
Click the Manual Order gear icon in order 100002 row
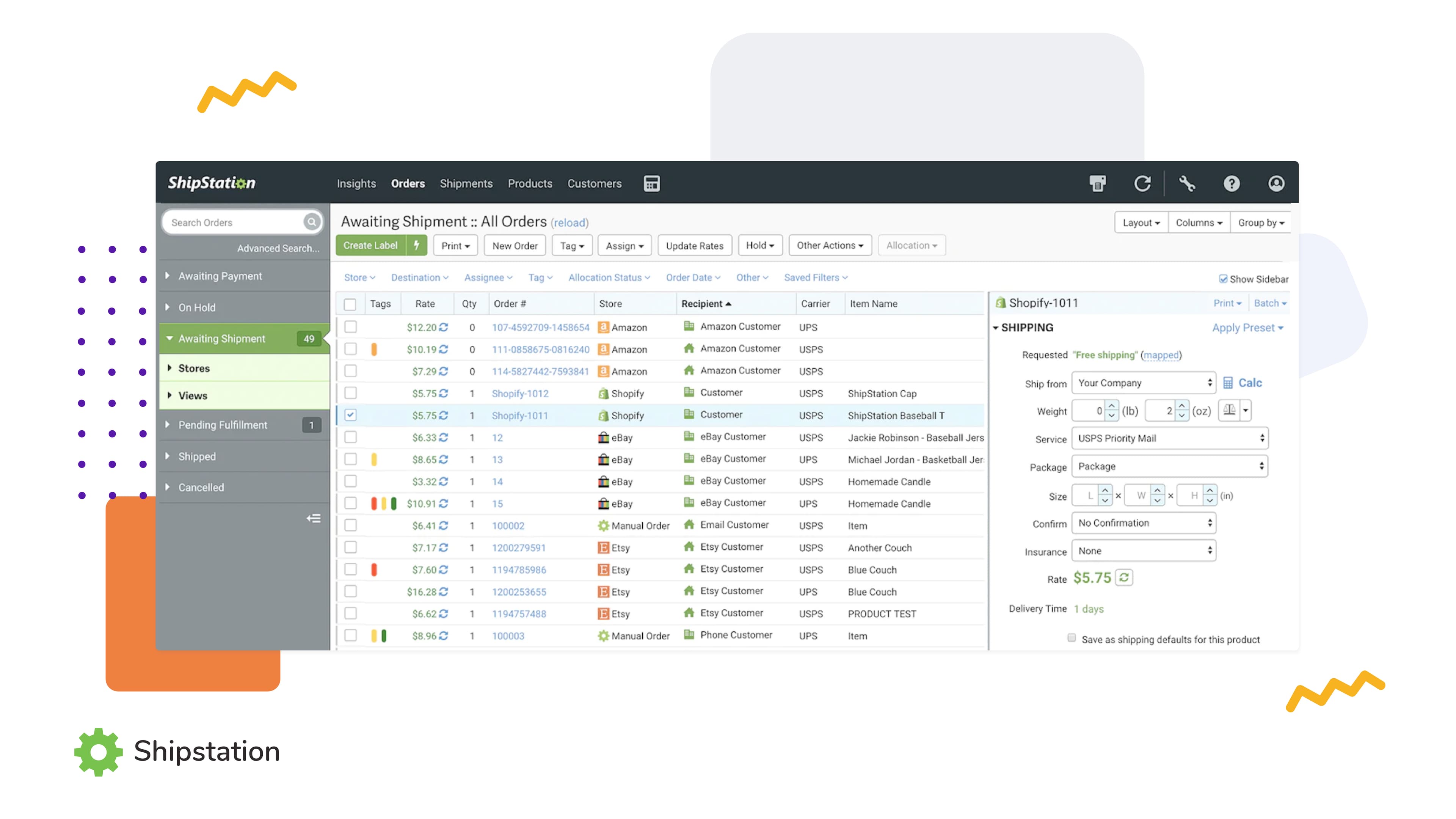coord(604,526)
